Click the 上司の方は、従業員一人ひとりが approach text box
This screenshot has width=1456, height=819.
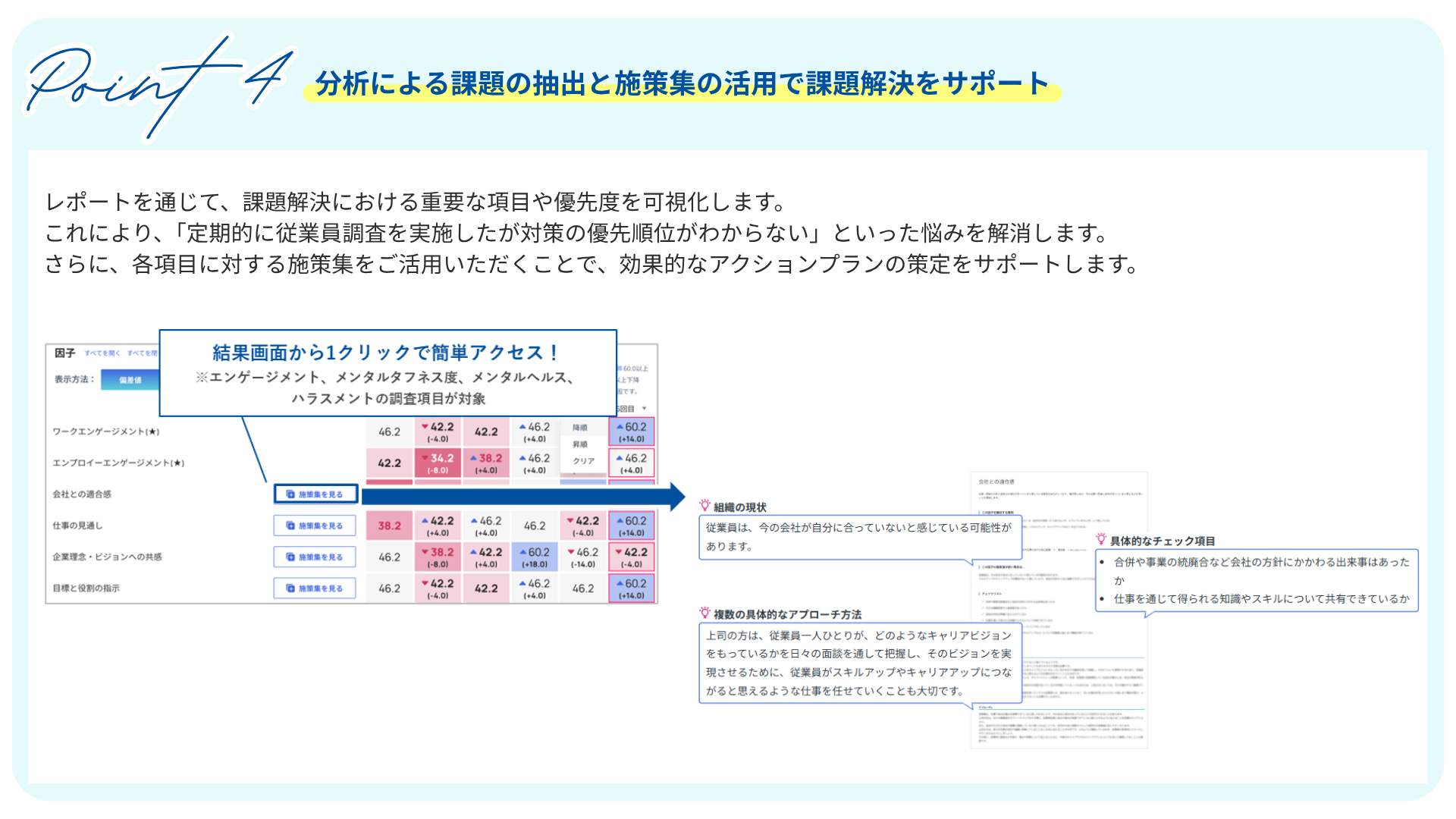[x=860, y=663]
